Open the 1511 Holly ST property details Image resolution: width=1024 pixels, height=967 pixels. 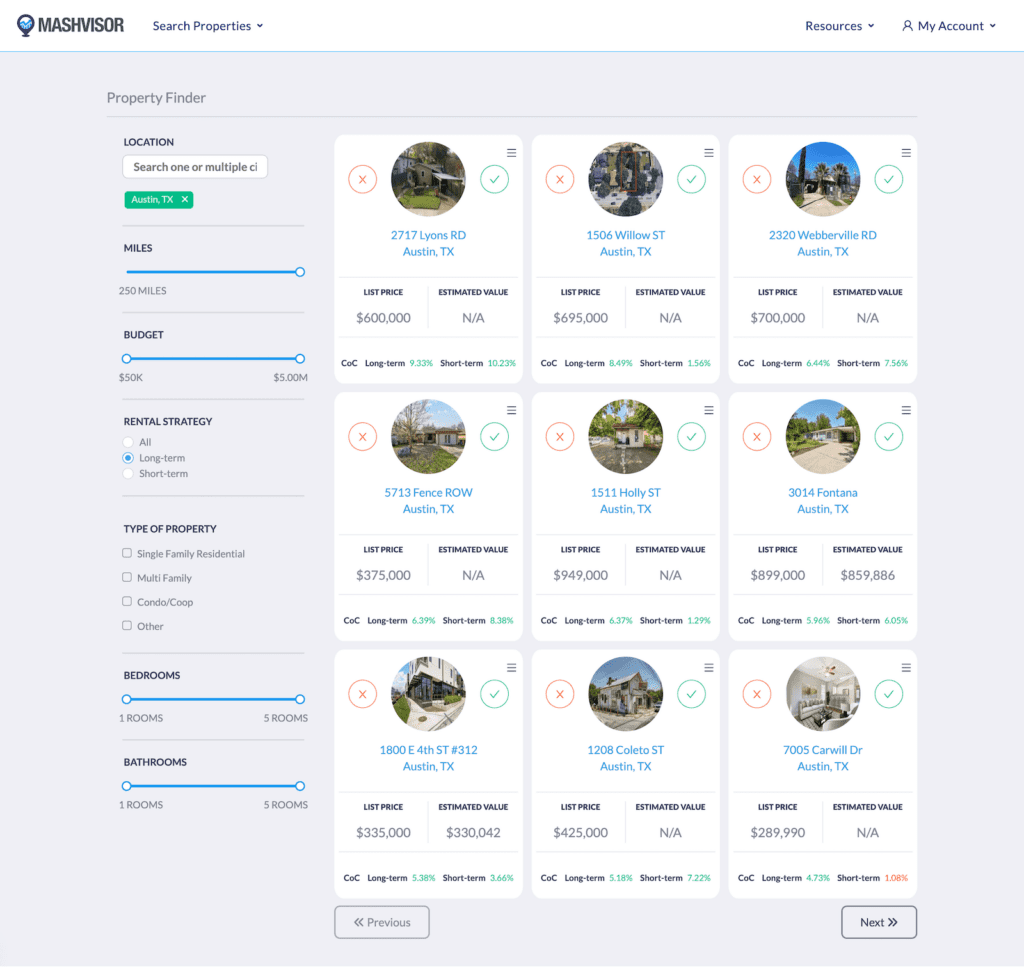(x=625, y=492)
